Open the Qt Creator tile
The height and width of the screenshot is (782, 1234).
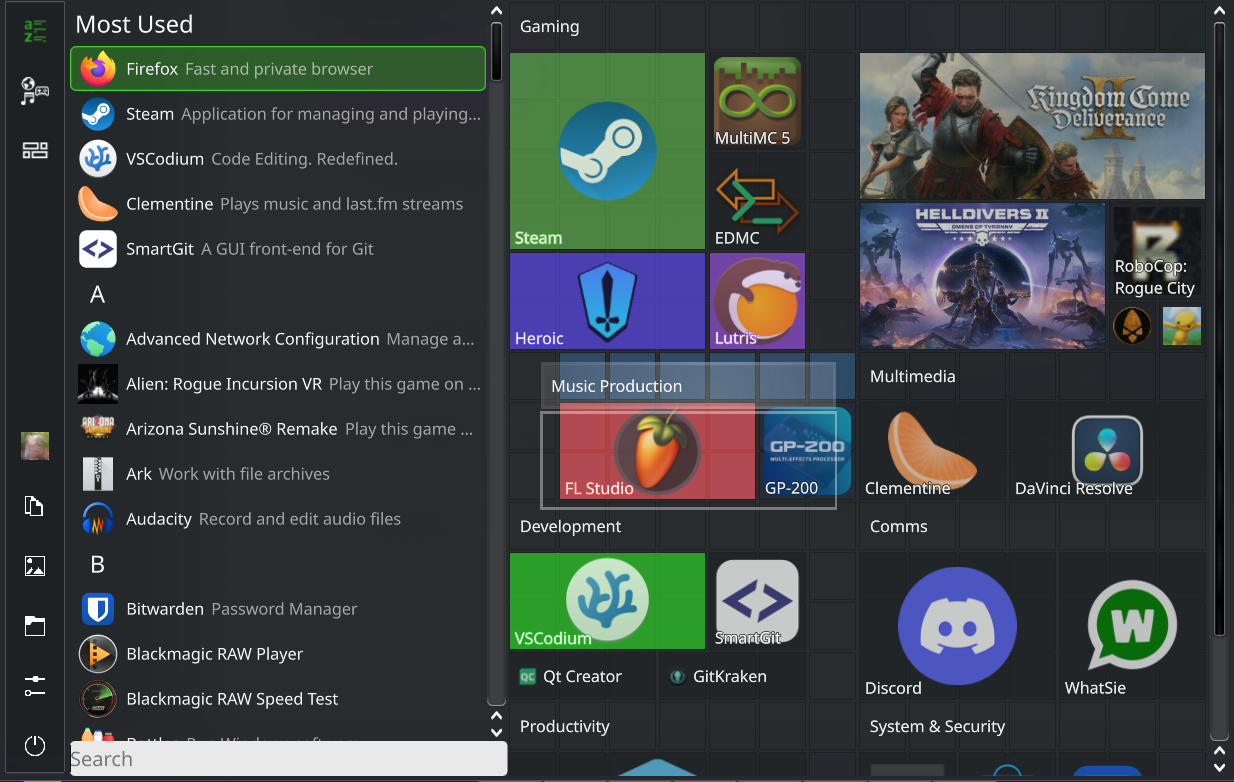tap(581, 677)
